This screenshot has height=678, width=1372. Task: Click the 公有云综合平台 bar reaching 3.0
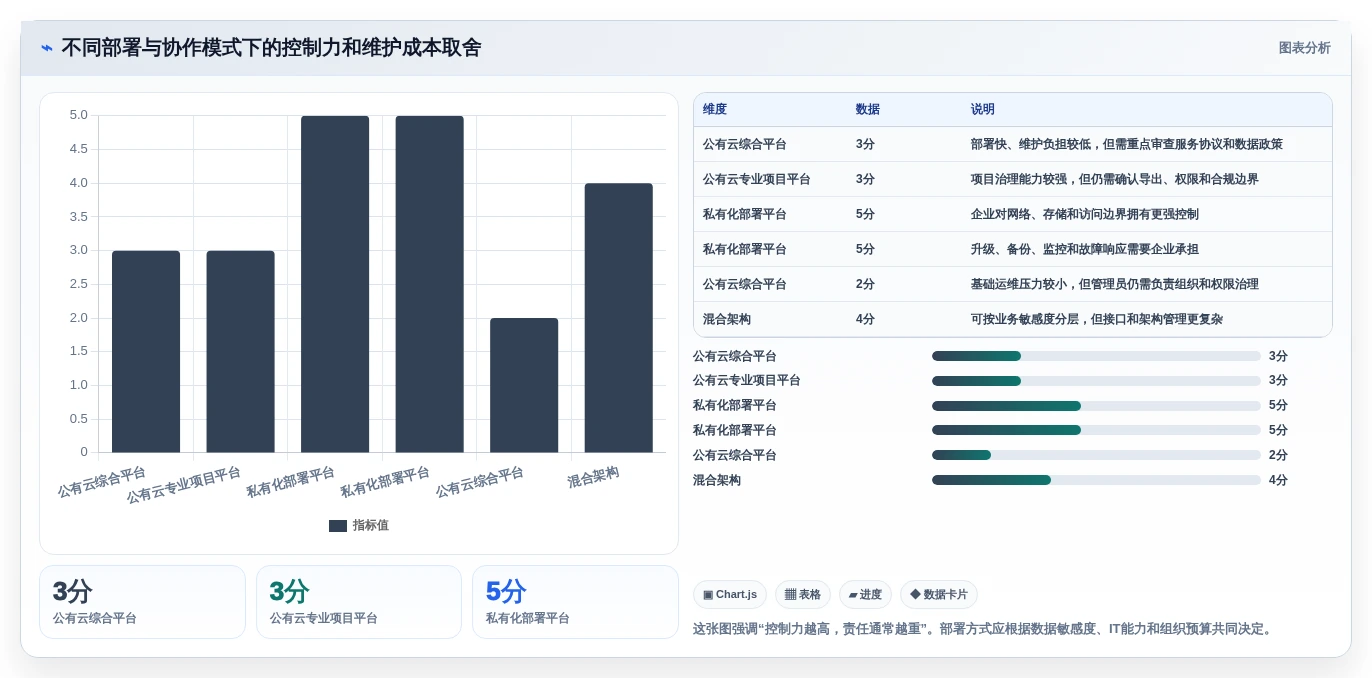(x=146, y=351)
